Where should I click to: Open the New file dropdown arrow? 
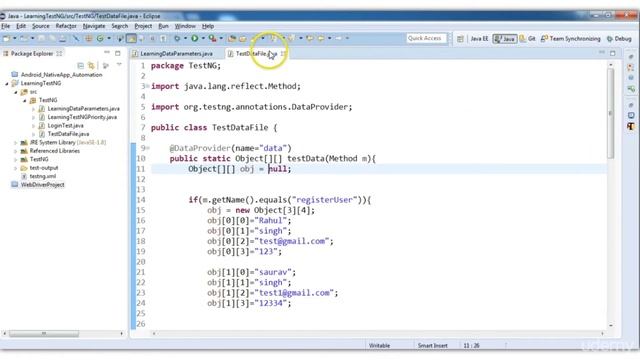(x=15, y=38)
